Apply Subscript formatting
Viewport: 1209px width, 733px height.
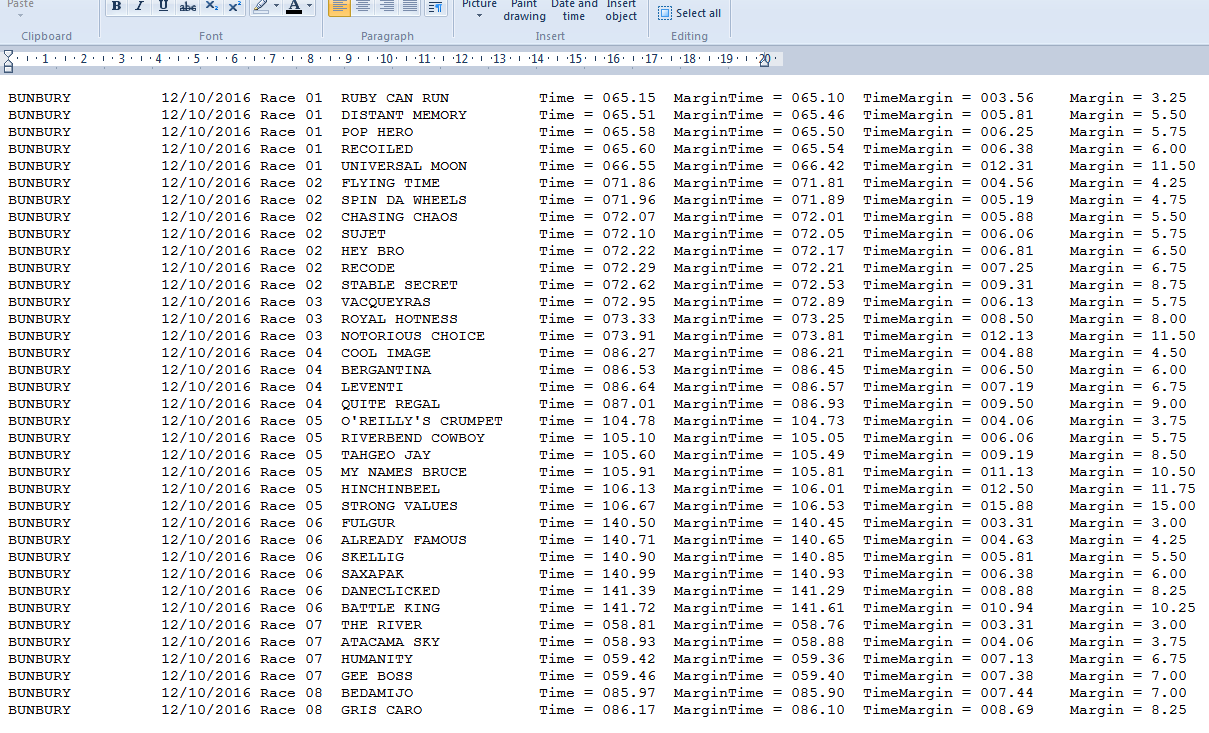[211, 6]
